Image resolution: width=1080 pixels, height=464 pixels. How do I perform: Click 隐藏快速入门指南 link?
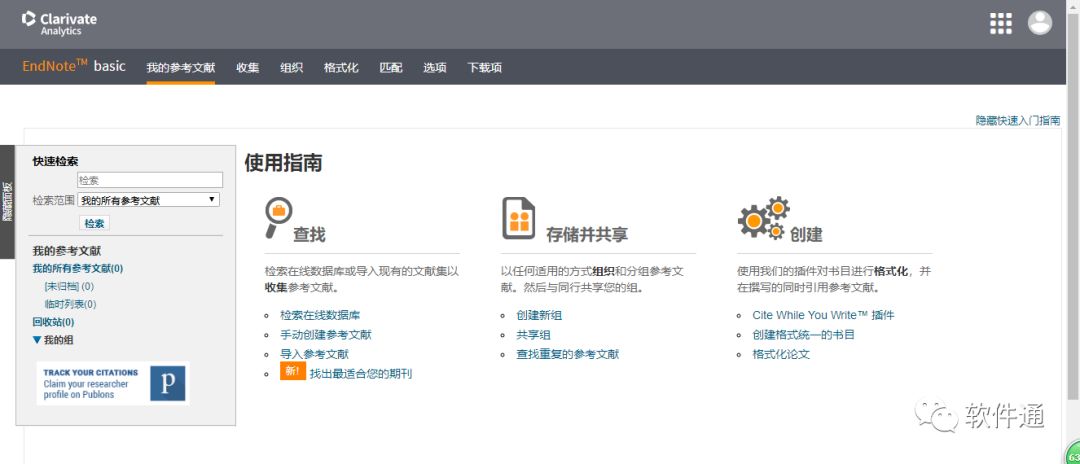(1017, 120)
